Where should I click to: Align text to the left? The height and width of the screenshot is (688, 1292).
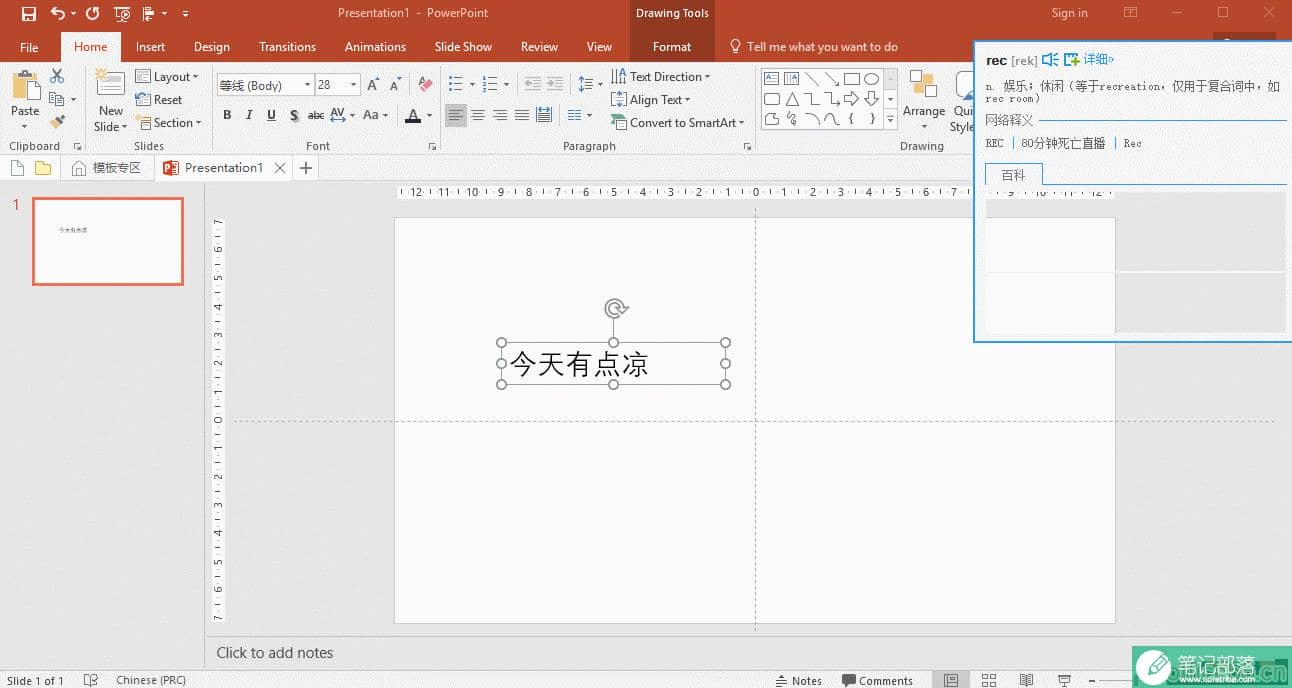coord(456,116)
